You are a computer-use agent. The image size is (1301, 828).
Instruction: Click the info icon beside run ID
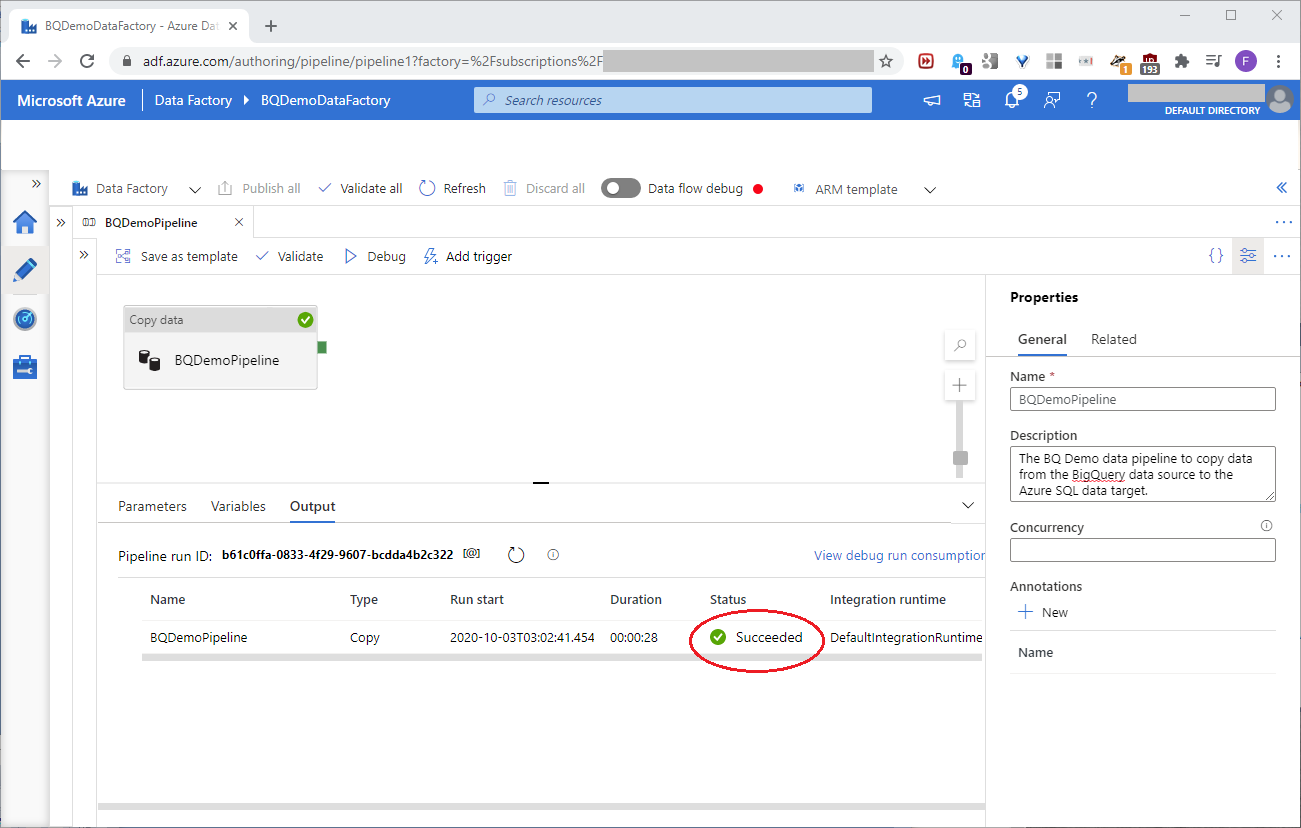click(553, 554)
